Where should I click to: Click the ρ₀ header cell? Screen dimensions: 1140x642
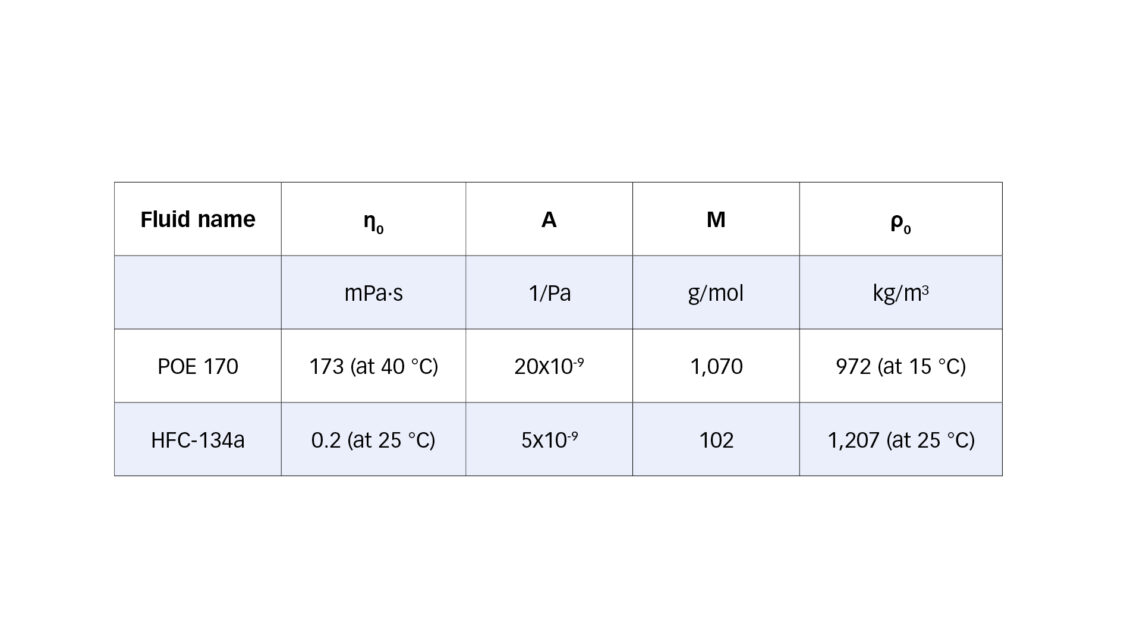coord(900,221)
